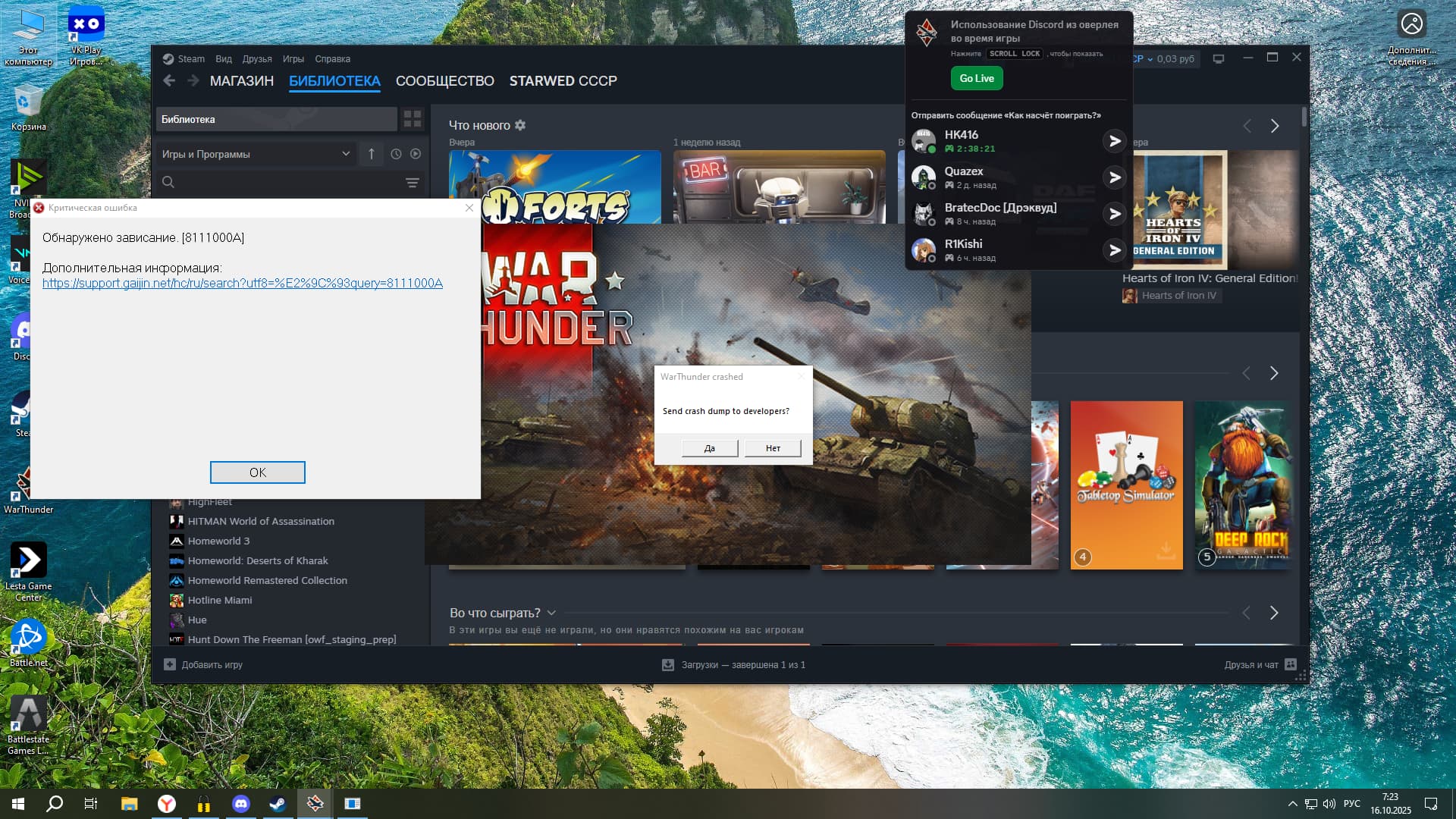Viewport: 1456px width, 819px height.
Task: Toggle the library sort direction arrow
Action: click(x=372, y=154)
